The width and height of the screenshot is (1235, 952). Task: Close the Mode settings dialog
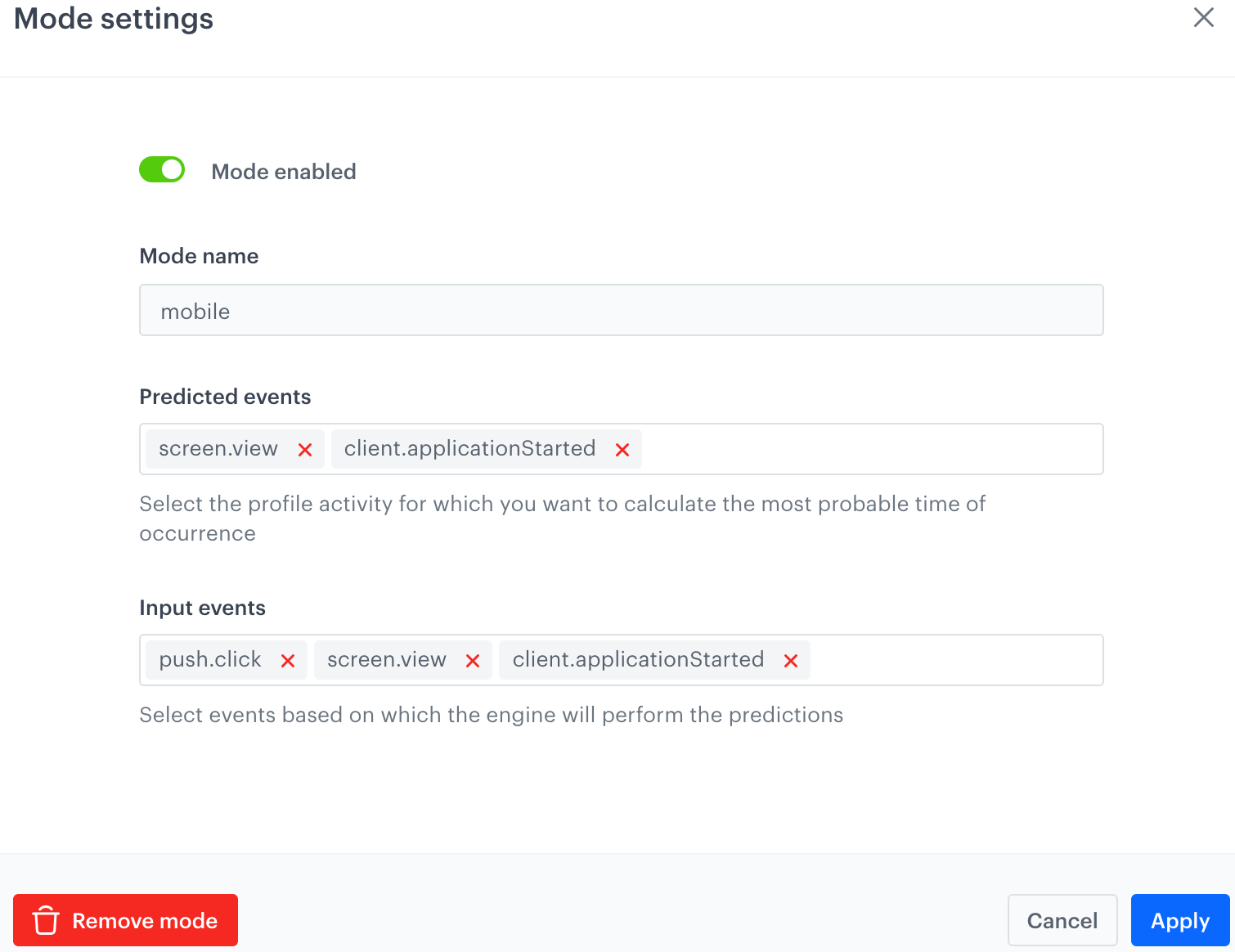coord(1203,17)
